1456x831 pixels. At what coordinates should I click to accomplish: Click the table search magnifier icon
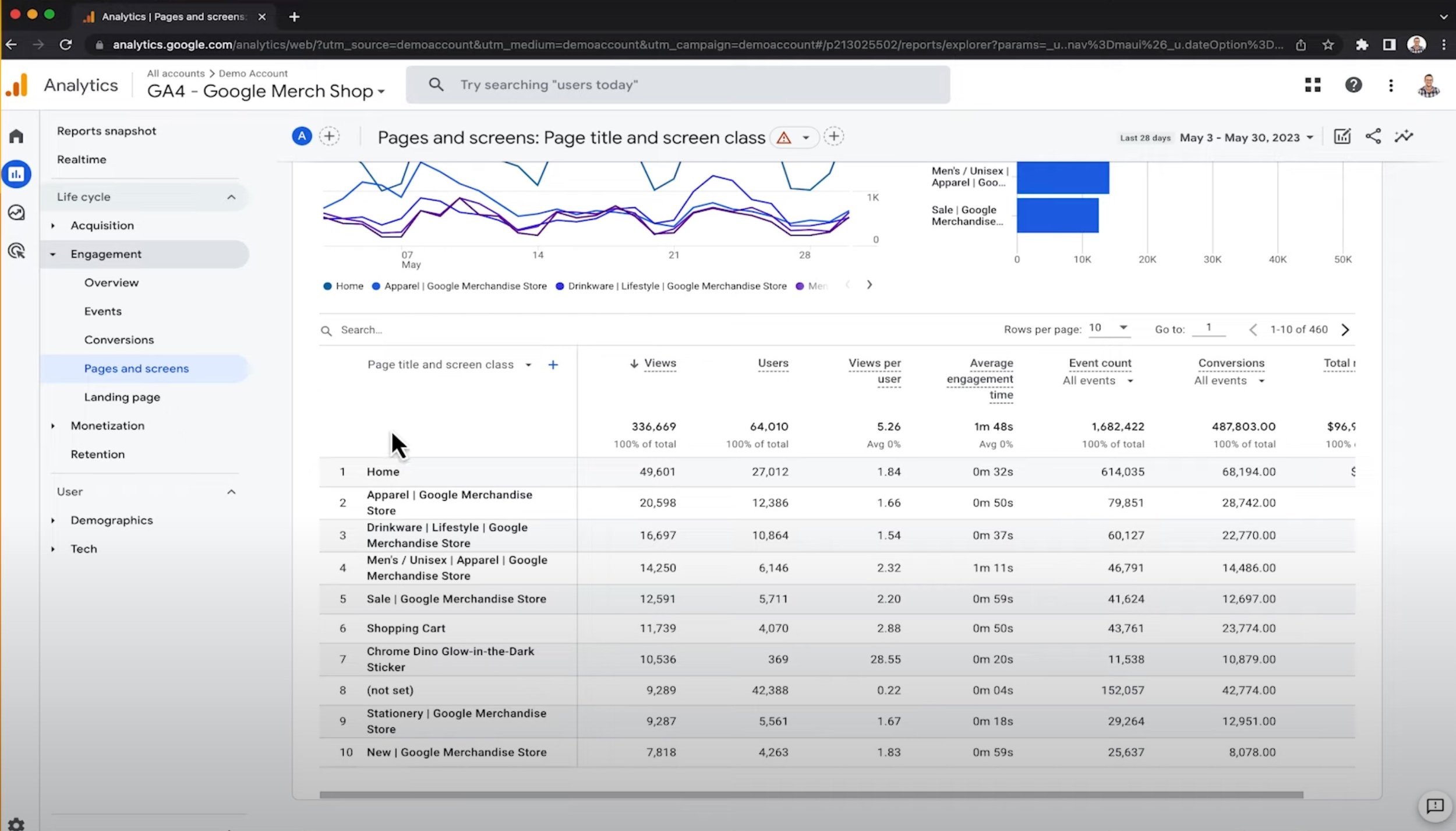[x=326, y=330]
